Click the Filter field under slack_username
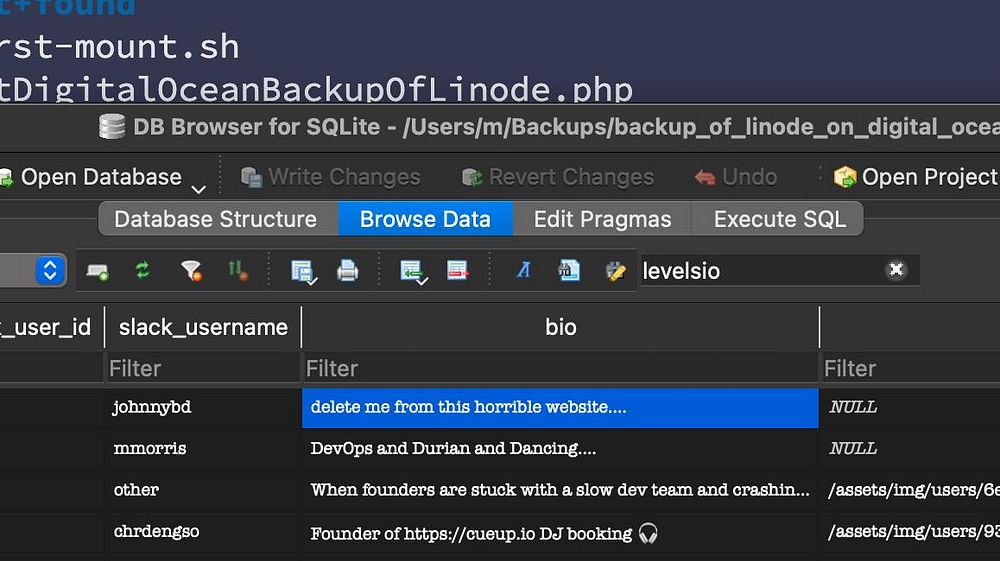 tap(202, 369)
